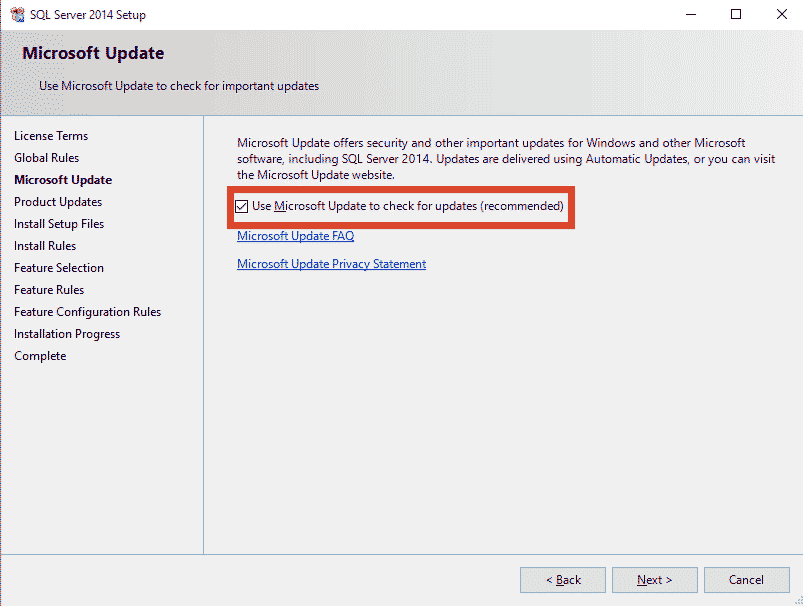Enable Use Microsoft Update to check for updates

242,206
